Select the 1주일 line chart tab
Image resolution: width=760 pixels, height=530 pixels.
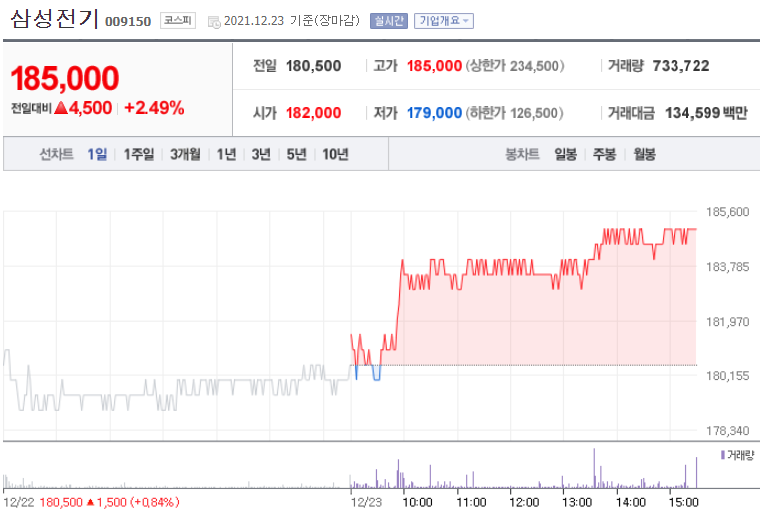(139, 154)
